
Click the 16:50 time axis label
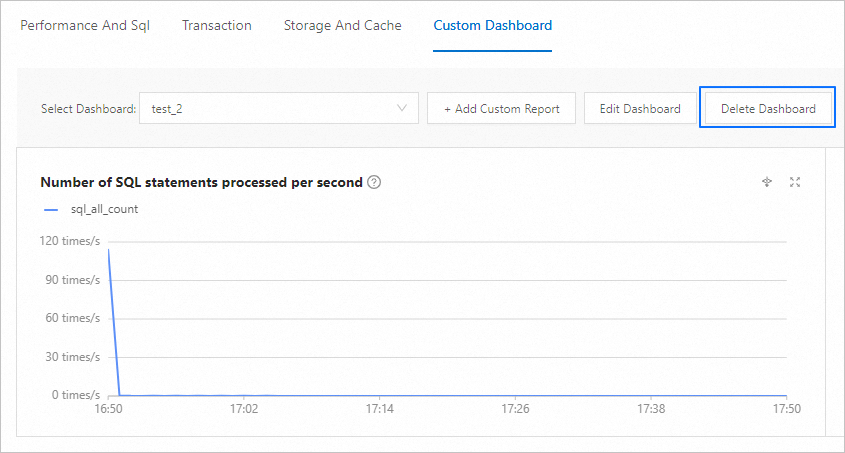click(108, 409)
